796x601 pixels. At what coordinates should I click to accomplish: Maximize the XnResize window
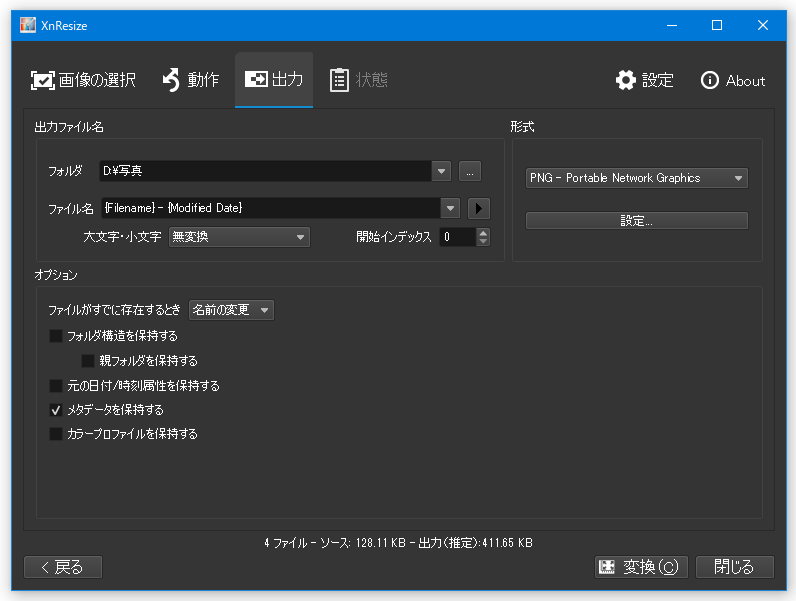pyautogui.click(x=717, y=25)
